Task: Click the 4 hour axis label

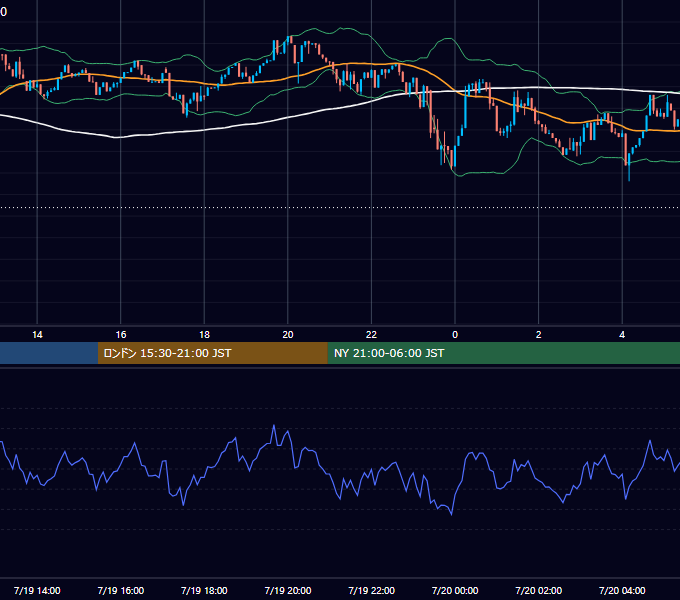Action: (622, 335)
